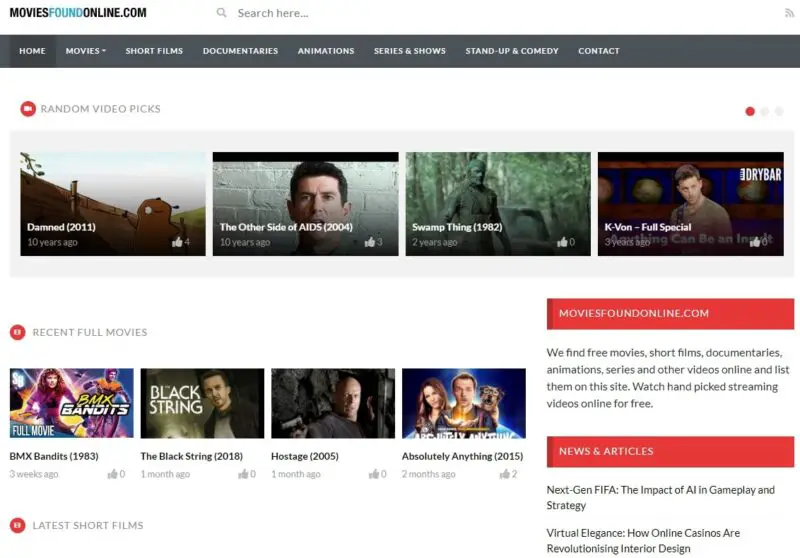
Task: Click the Latest Short Films section icon
Action: [17, 525]
